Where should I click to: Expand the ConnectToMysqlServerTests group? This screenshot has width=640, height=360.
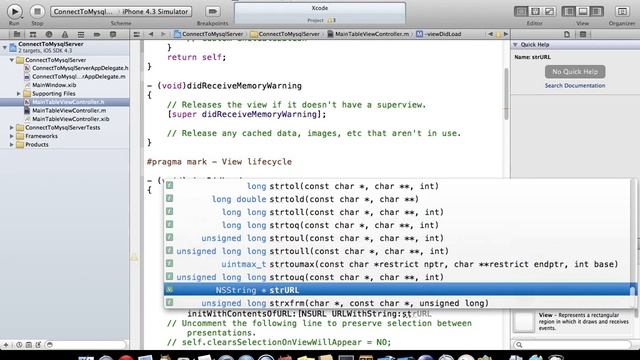tap(12, 127)
